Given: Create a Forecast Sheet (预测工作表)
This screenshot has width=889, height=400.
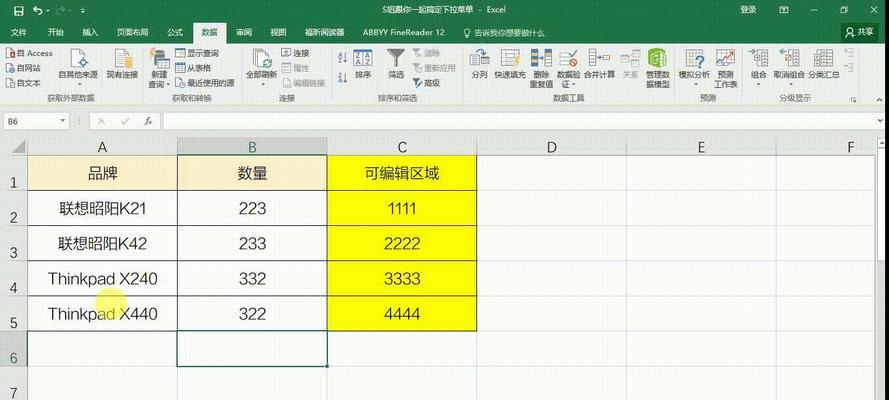Looking at the screenshot, I should click(725, 68).
